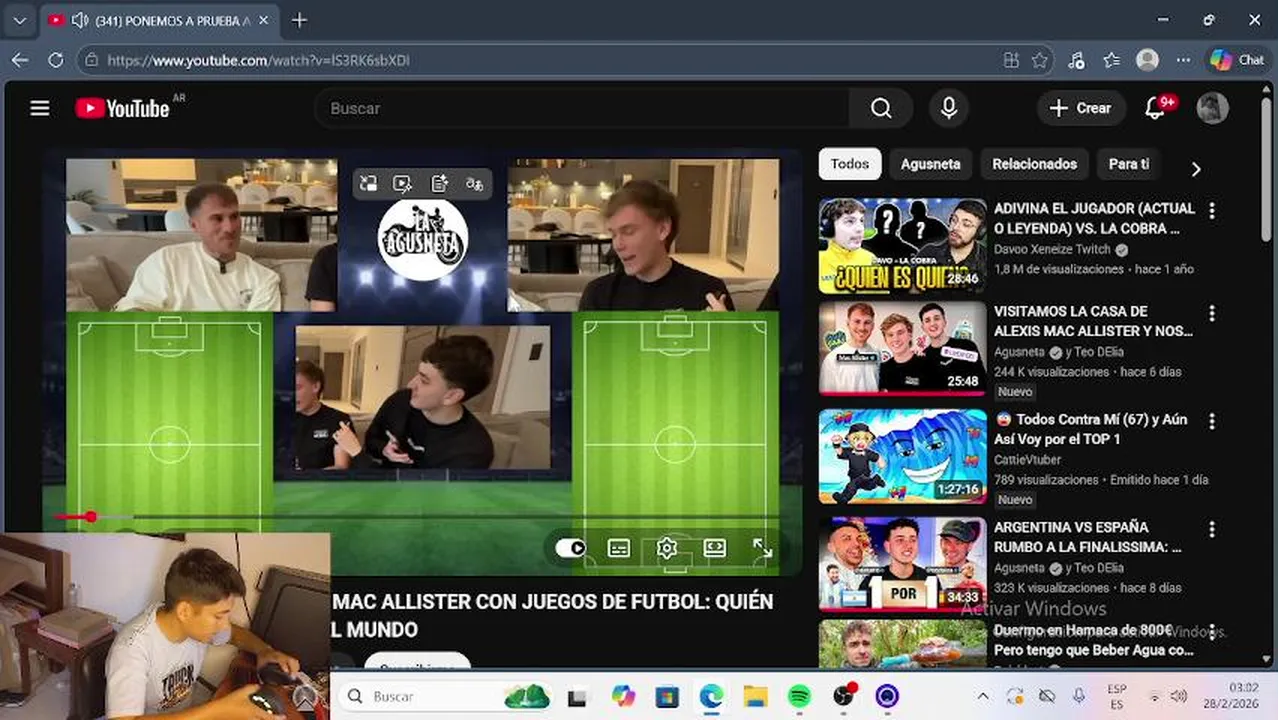The image size is (1278, 720).
Task: Toggle the autoplay switch in the player
Action: [571, 548]
